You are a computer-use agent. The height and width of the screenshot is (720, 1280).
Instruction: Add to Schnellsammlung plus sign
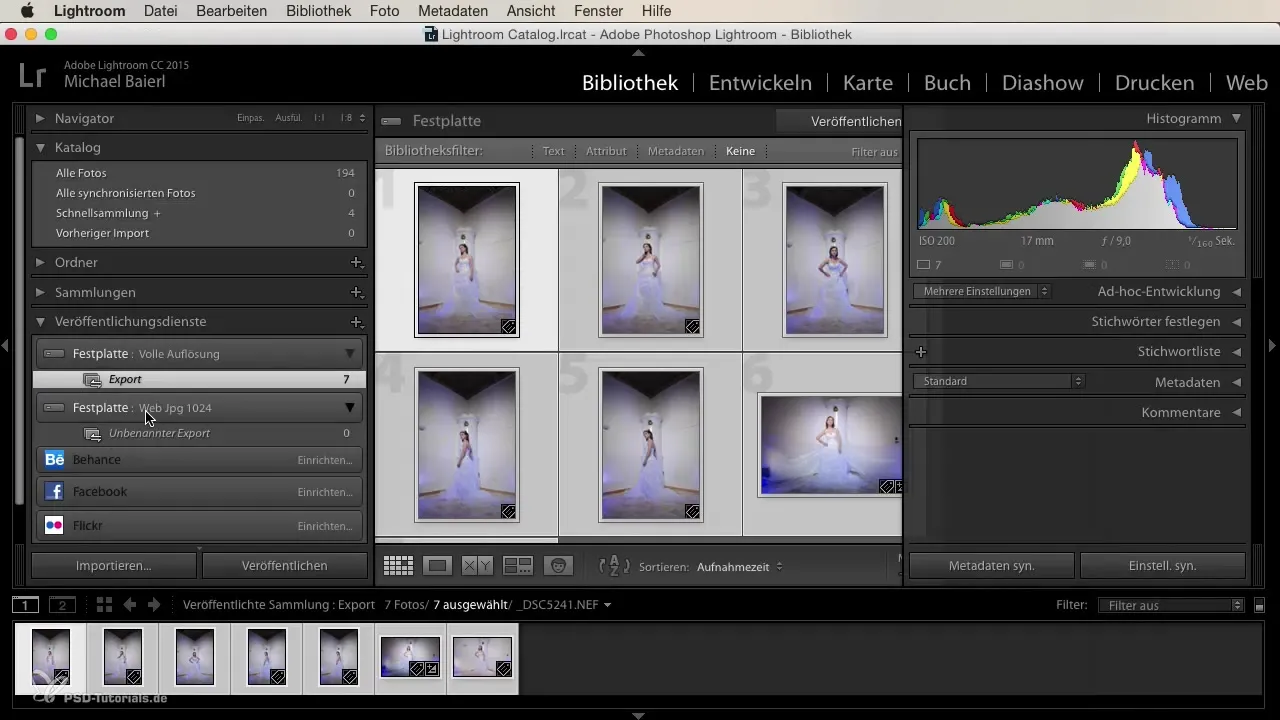[x=157, y=213]
